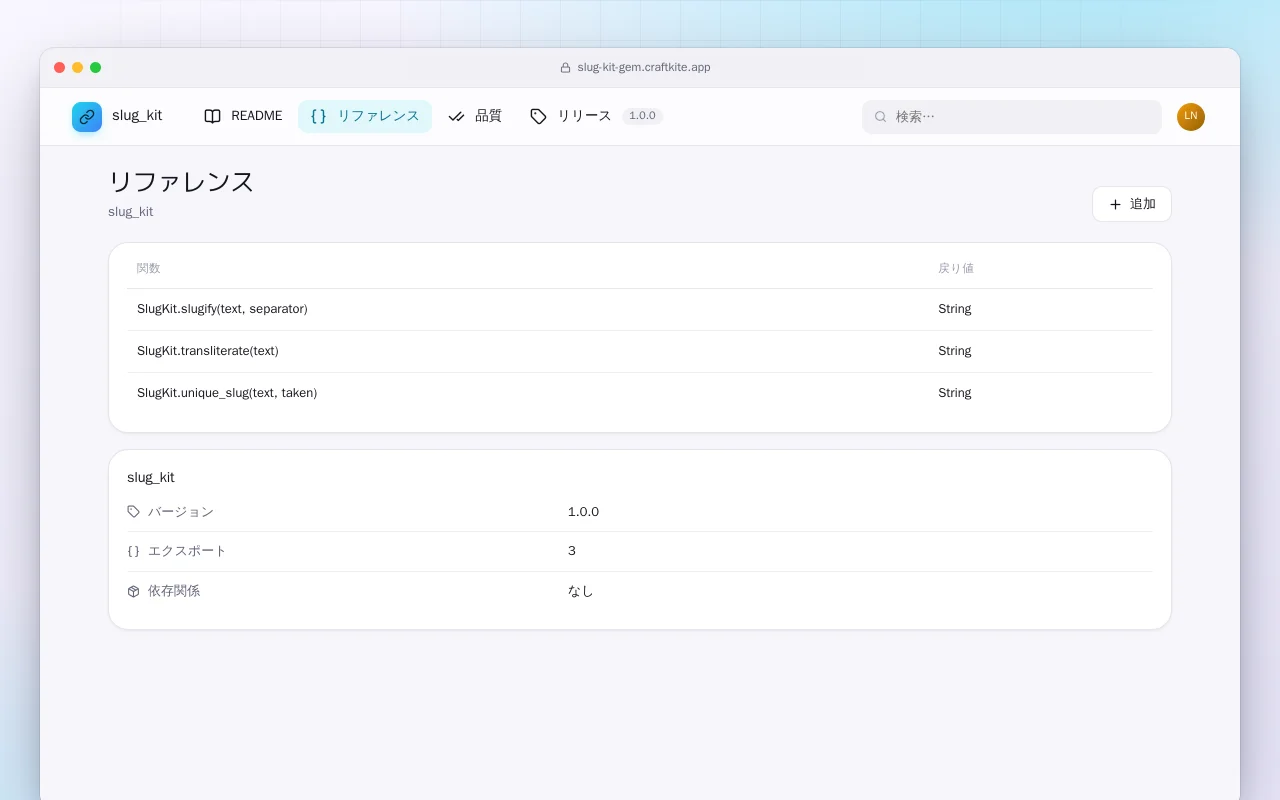
Task: Click the double-check icon beside 品質
Action: [456, 116]
